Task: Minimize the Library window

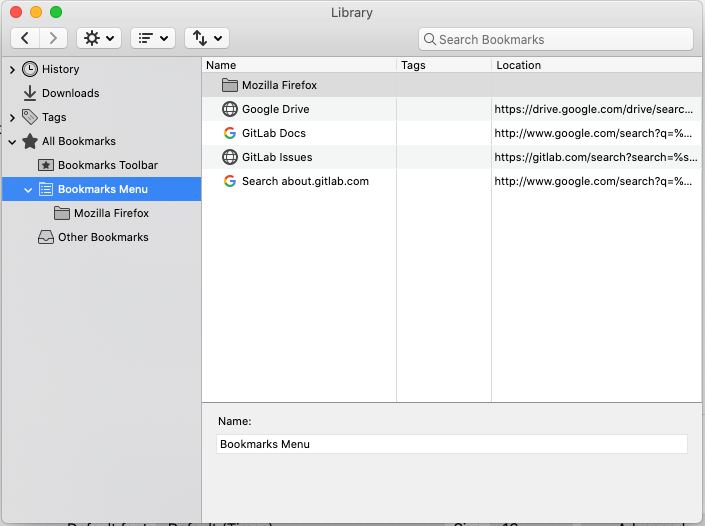Action: (x=36, y=12)
